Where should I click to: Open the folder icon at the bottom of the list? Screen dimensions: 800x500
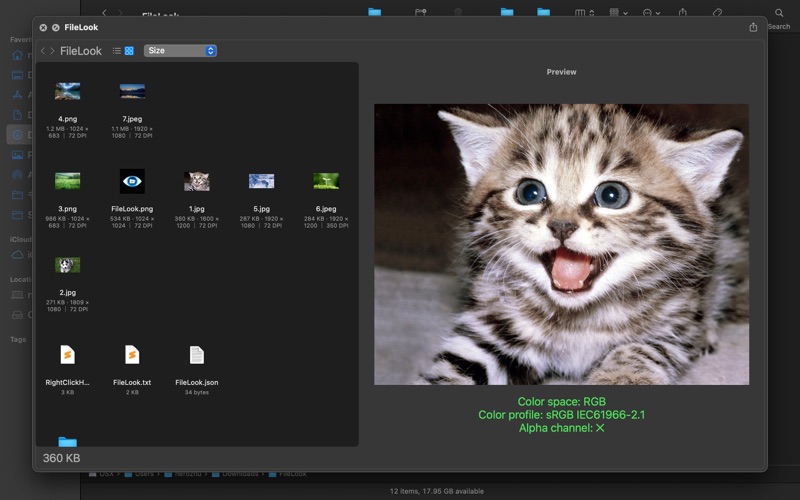pos(67,441)
